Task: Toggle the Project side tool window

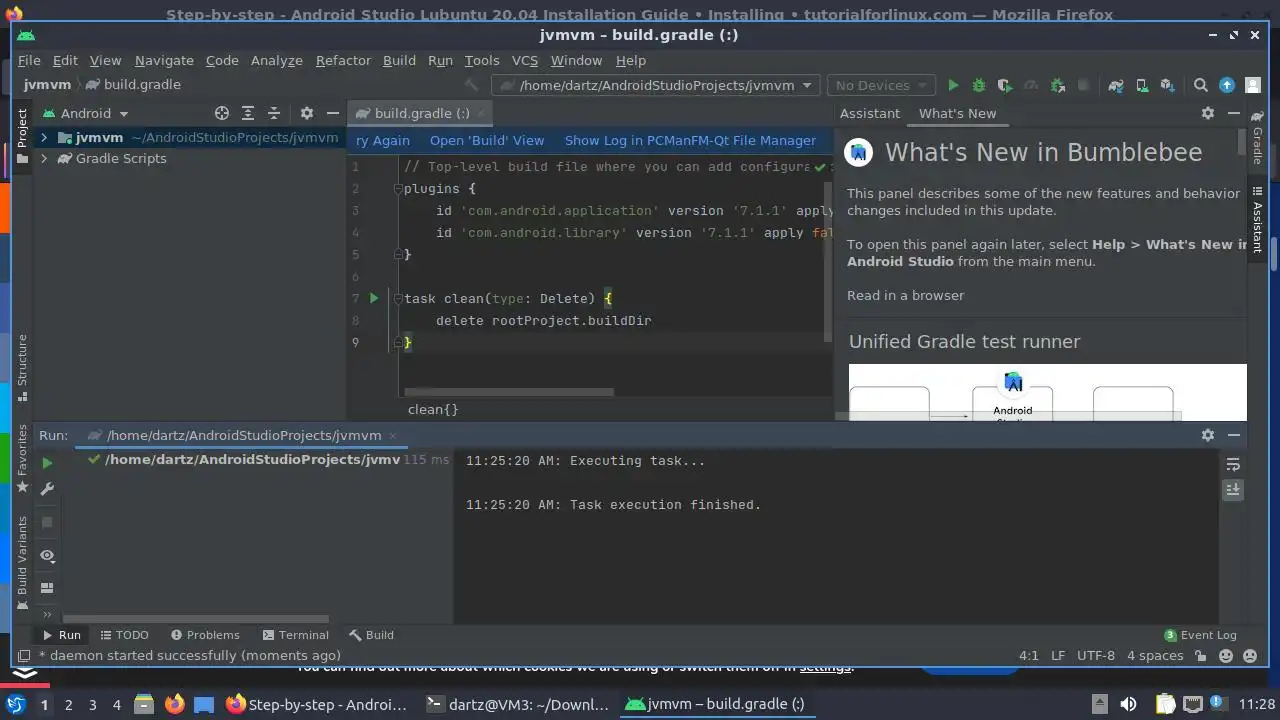Action: (x=22, y=135)
